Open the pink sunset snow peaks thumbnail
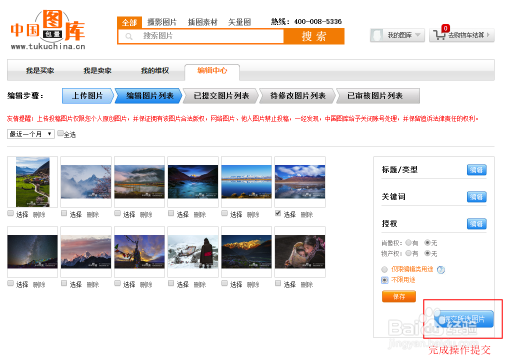The image size is (507, 362). point(86,252)
